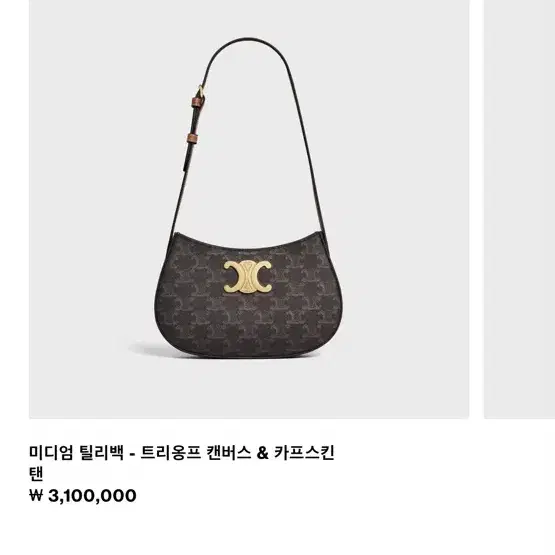The image size is (555, 555).
Task: Click the monogram canvas body below the clasp
Action: (x=248, y=319)
